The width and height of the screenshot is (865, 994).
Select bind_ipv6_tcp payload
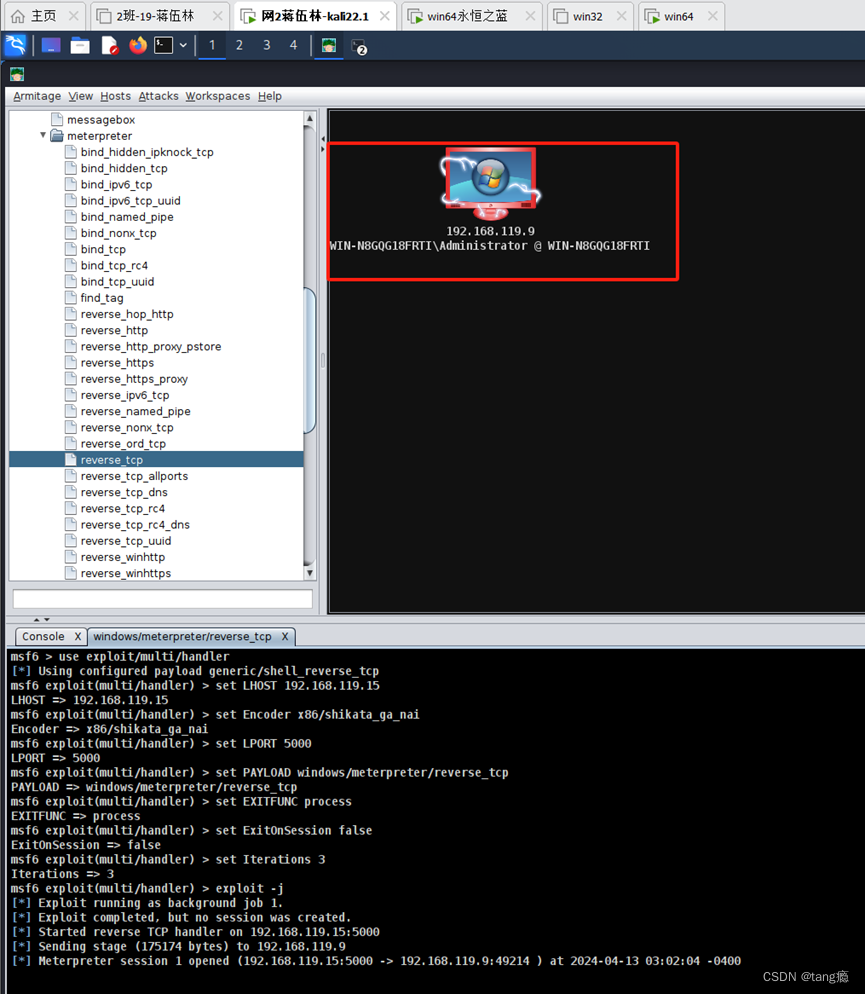(x=116, y=184)
